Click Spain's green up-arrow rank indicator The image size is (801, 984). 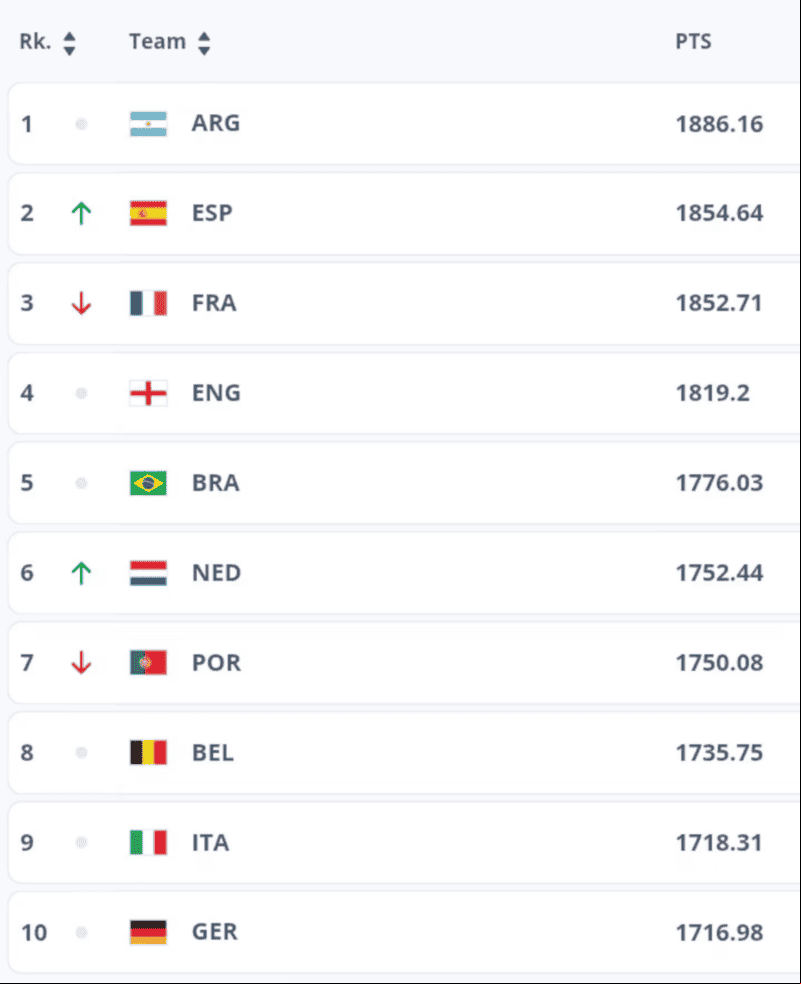81,213
